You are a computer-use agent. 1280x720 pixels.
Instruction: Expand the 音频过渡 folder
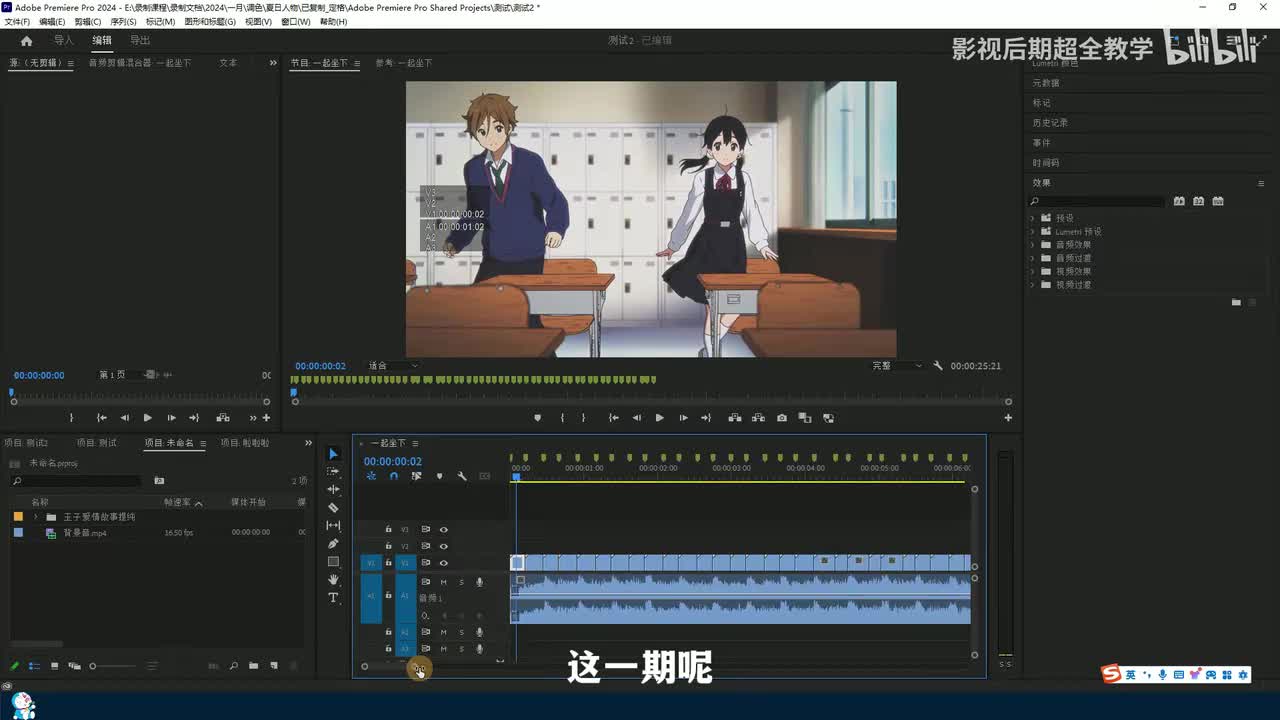[1033, 258]
